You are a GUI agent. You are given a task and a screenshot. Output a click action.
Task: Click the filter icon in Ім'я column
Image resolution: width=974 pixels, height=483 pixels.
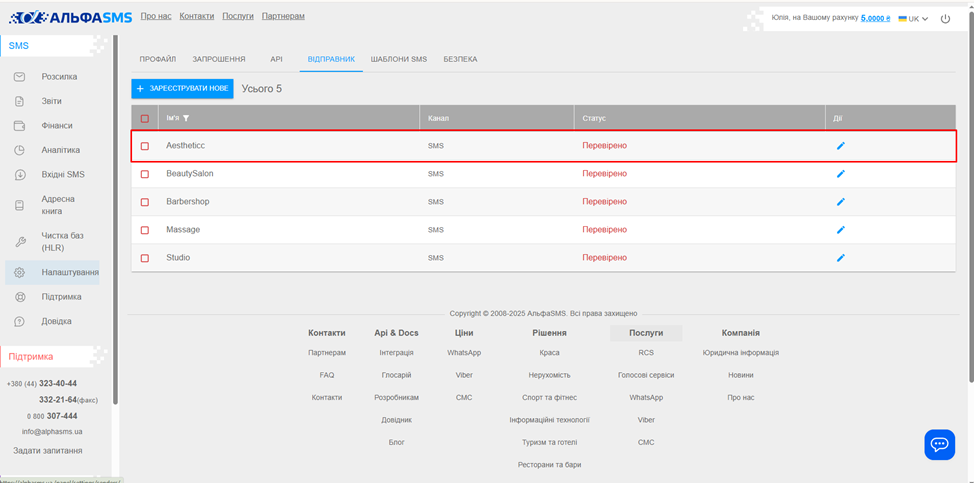click(186, 118)
